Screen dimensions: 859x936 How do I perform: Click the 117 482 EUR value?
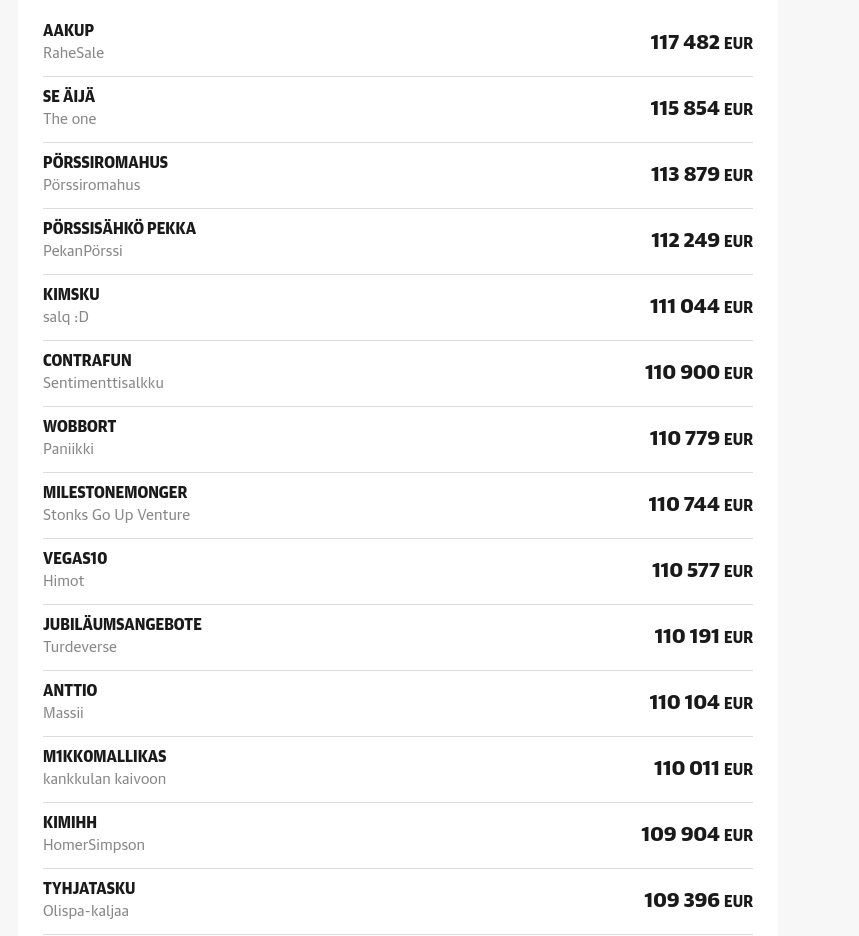click(701, 42)
